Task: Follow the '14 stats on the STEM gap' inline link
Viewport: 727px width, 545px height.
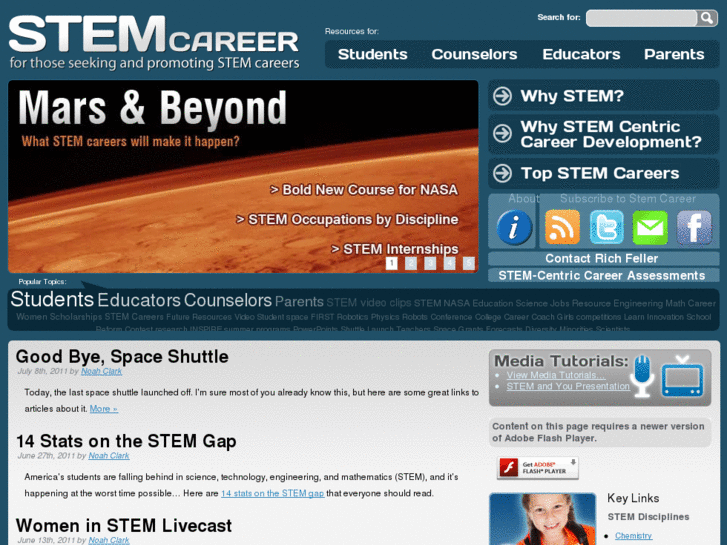Action: point(273,494)
